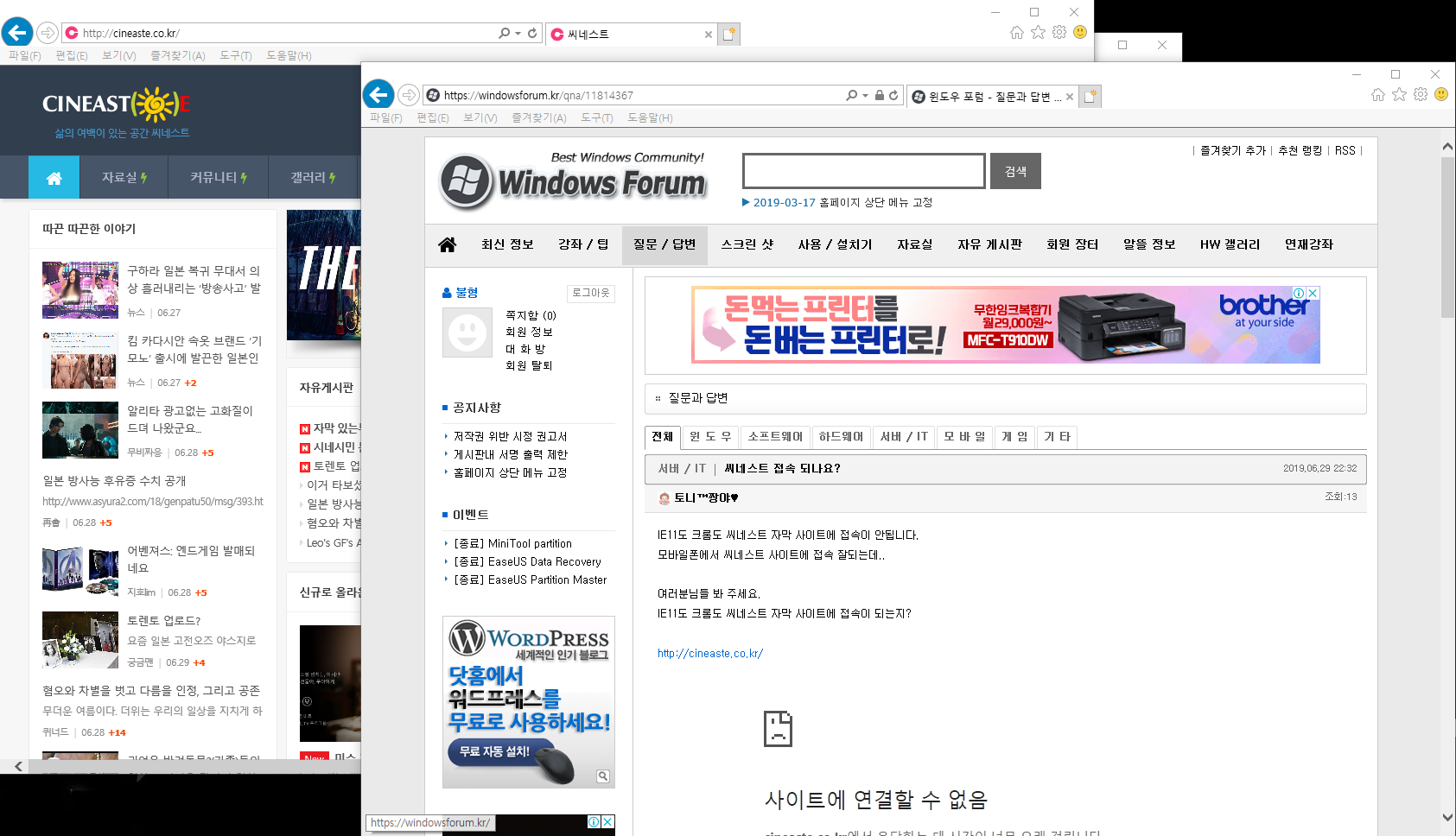Click the 로그아웃 button

[591, 293]
